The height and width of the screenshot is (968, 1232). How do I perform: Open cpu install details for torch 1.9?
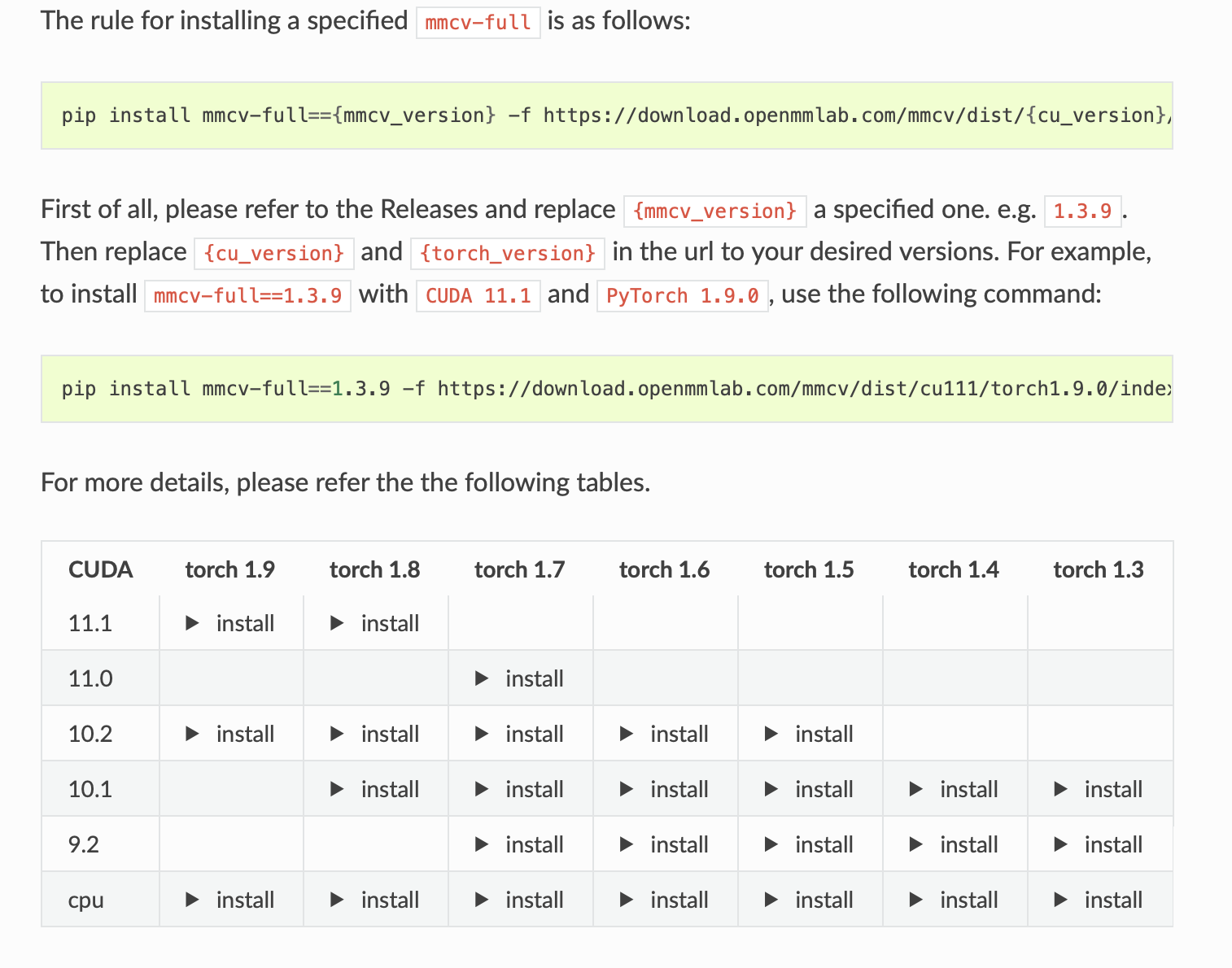click(230, 900)
